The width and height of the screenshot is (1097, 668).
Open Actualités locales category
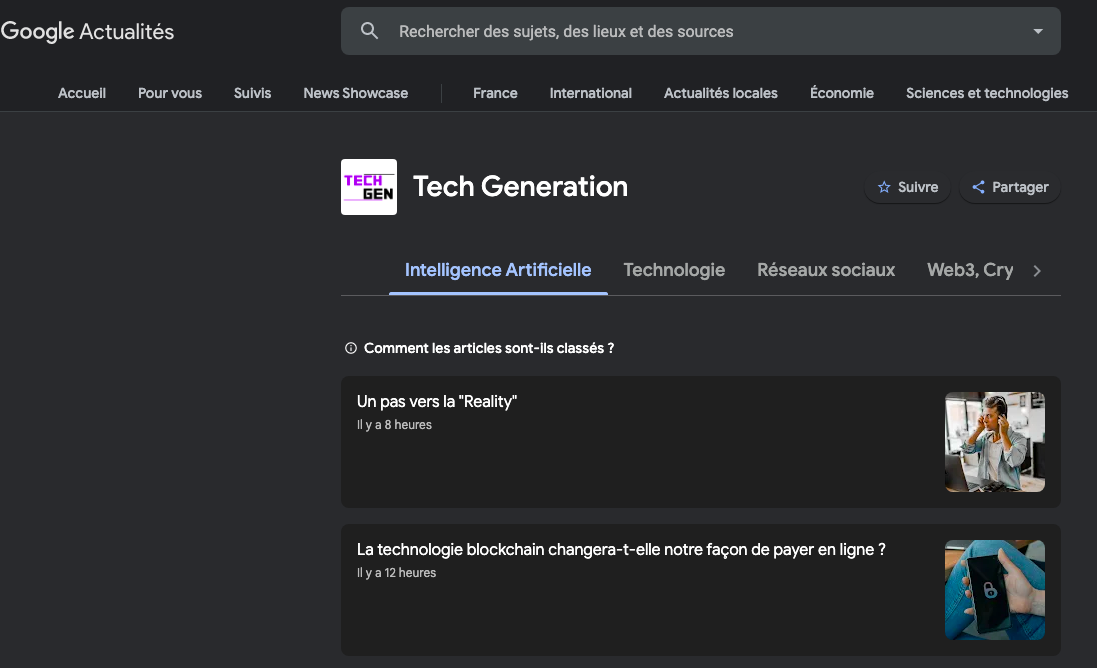[x=721, y=93]
